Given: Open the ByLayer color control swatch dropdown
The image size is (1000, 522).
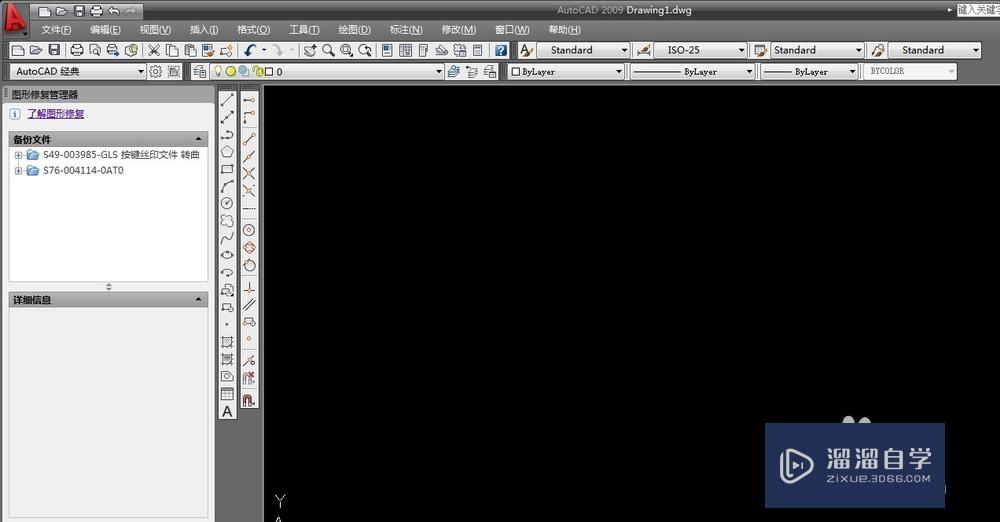Looking at the screenshot, I should (x=566, y=71).
